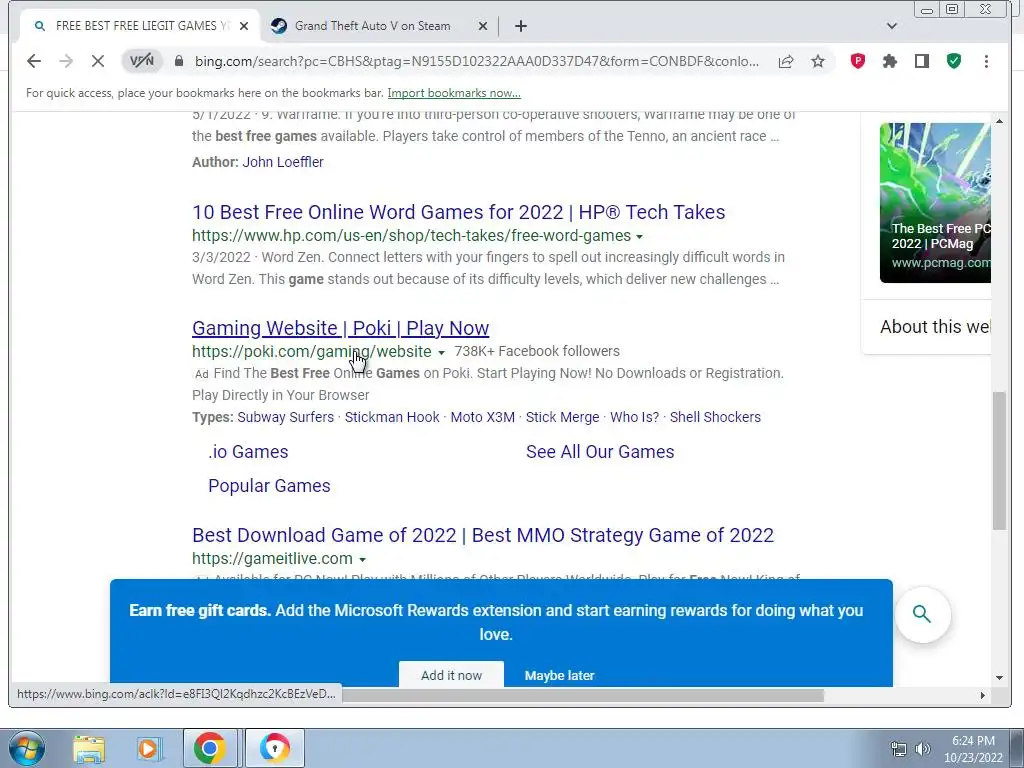Click the vertical scrollbar thumb
The height and width of the screenshot is (768, 1024).
click(999, 461)
